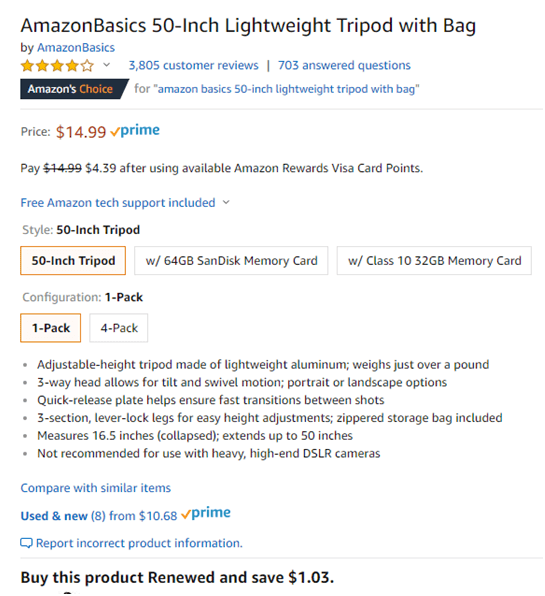Click the star rating icons
Image resolution: width=545 pixels, height=596 pixels.
57,66
